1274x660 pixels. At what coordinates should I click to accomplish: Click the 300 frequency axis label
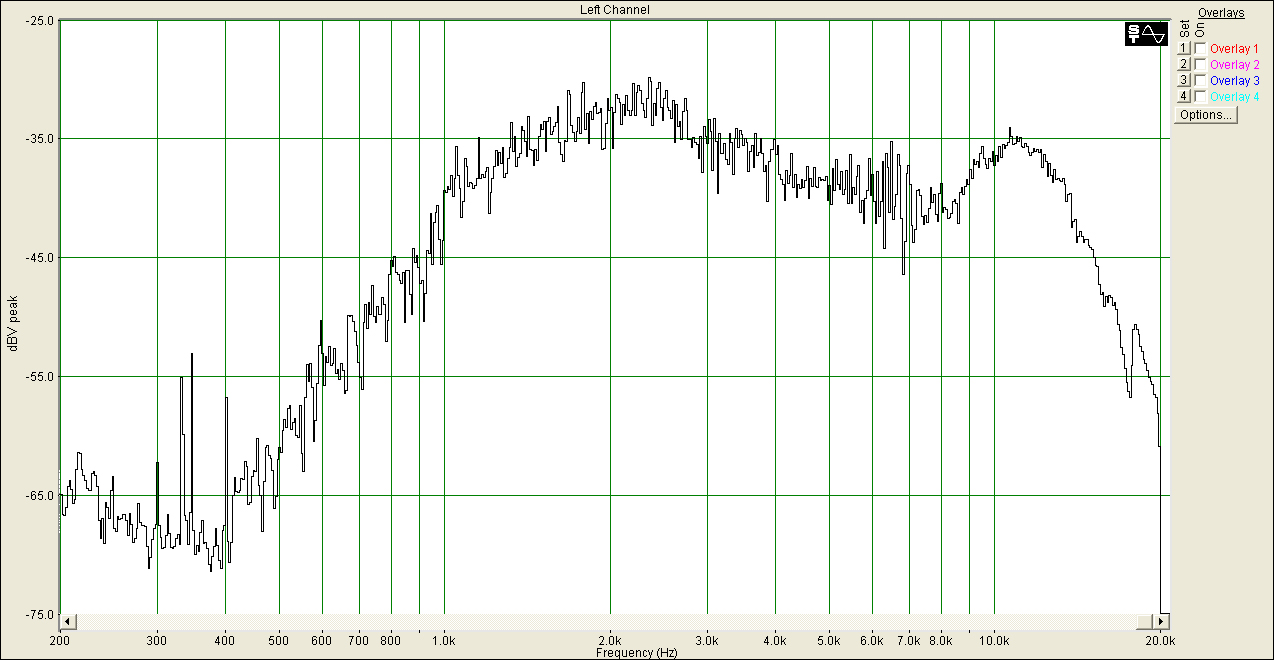point(157,639)
